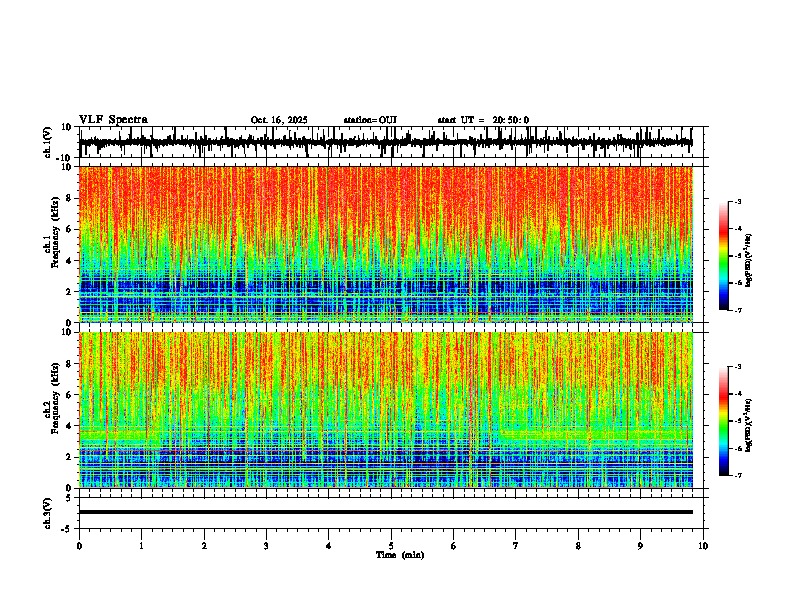Click the ch.1 voltage waveform trace
The width and height of the screenshot is (792, 612).
[386, 142]
